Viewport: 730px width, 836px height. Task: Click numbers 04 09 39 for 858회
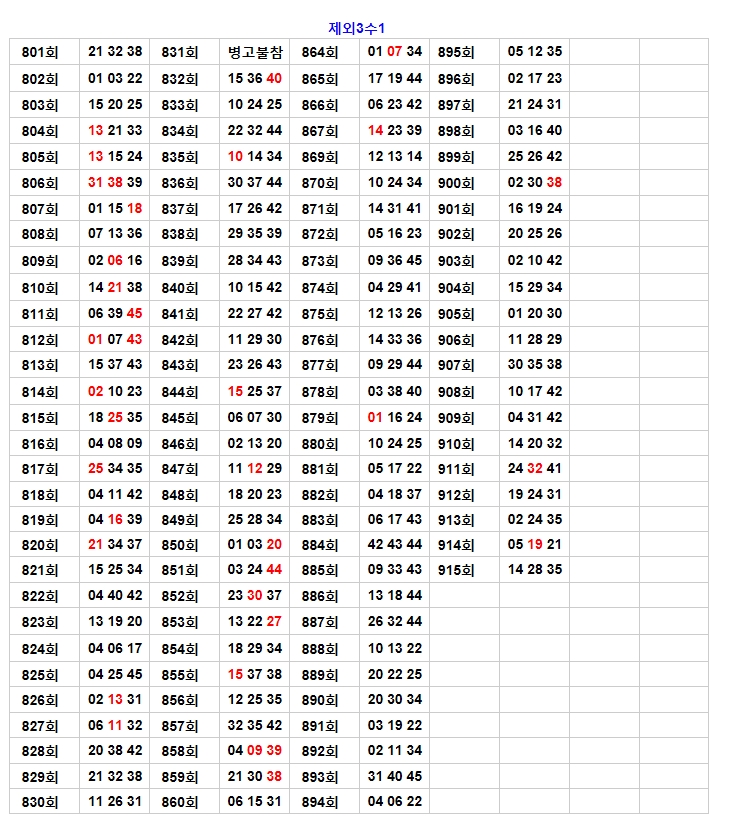pos(255,751)
